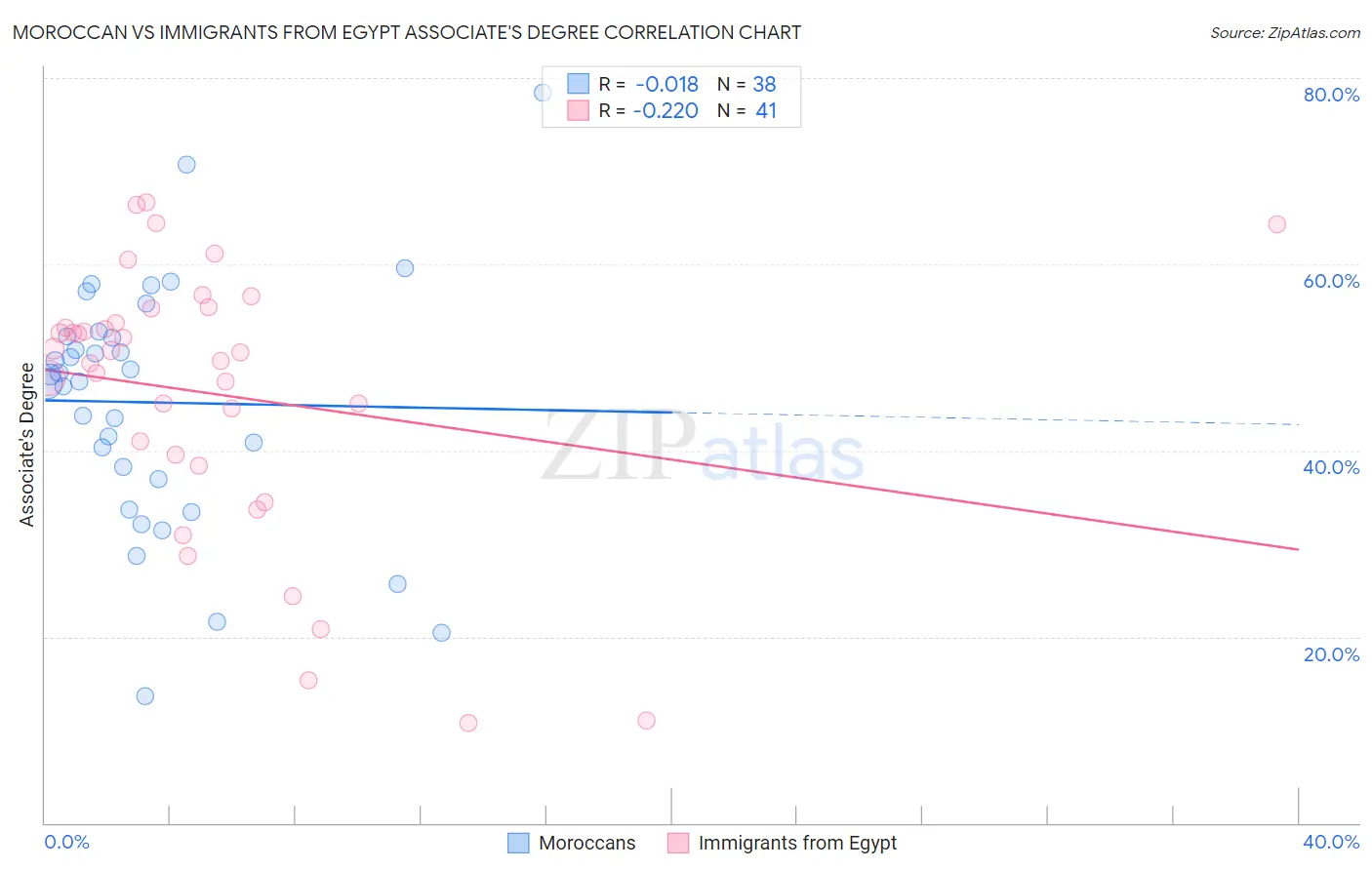The height and width of the screenshot is (870, 1372).
Task: Click the 0.0% x-axis label
Action: click(x=66, y=842)
